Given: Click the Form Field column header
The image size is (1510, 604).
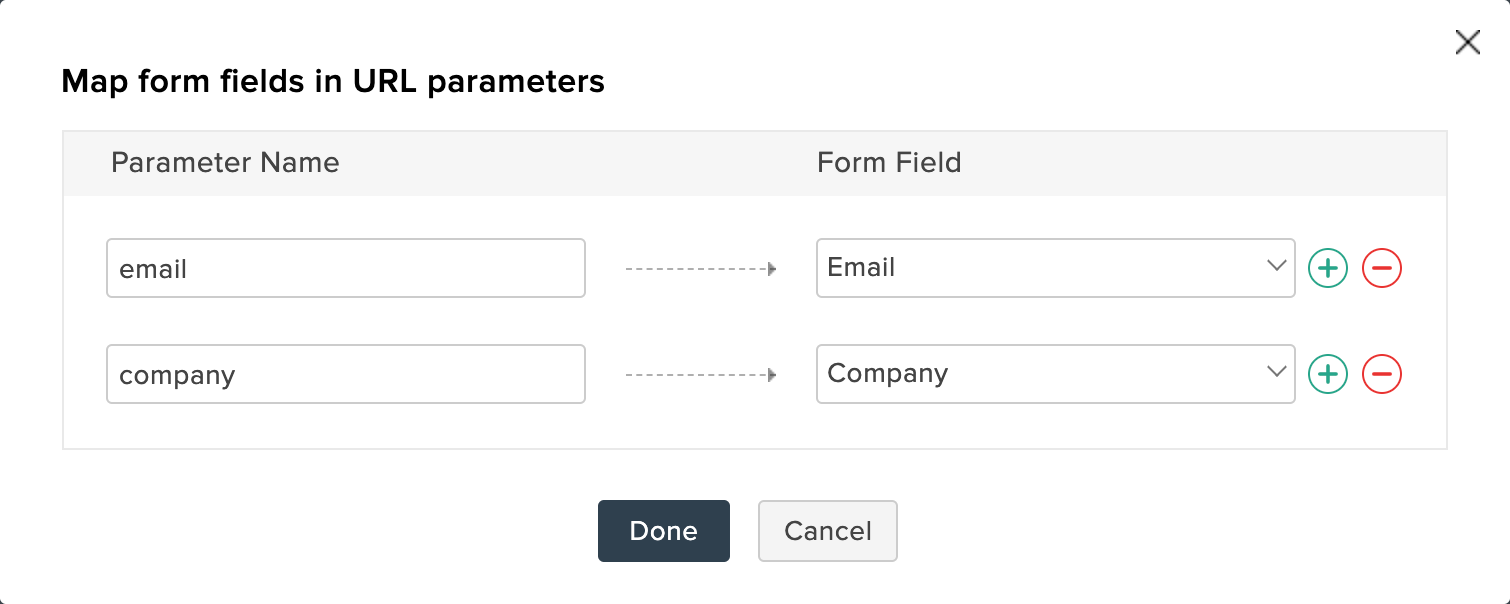Looking at the screenshot, I should click(889, 162).
